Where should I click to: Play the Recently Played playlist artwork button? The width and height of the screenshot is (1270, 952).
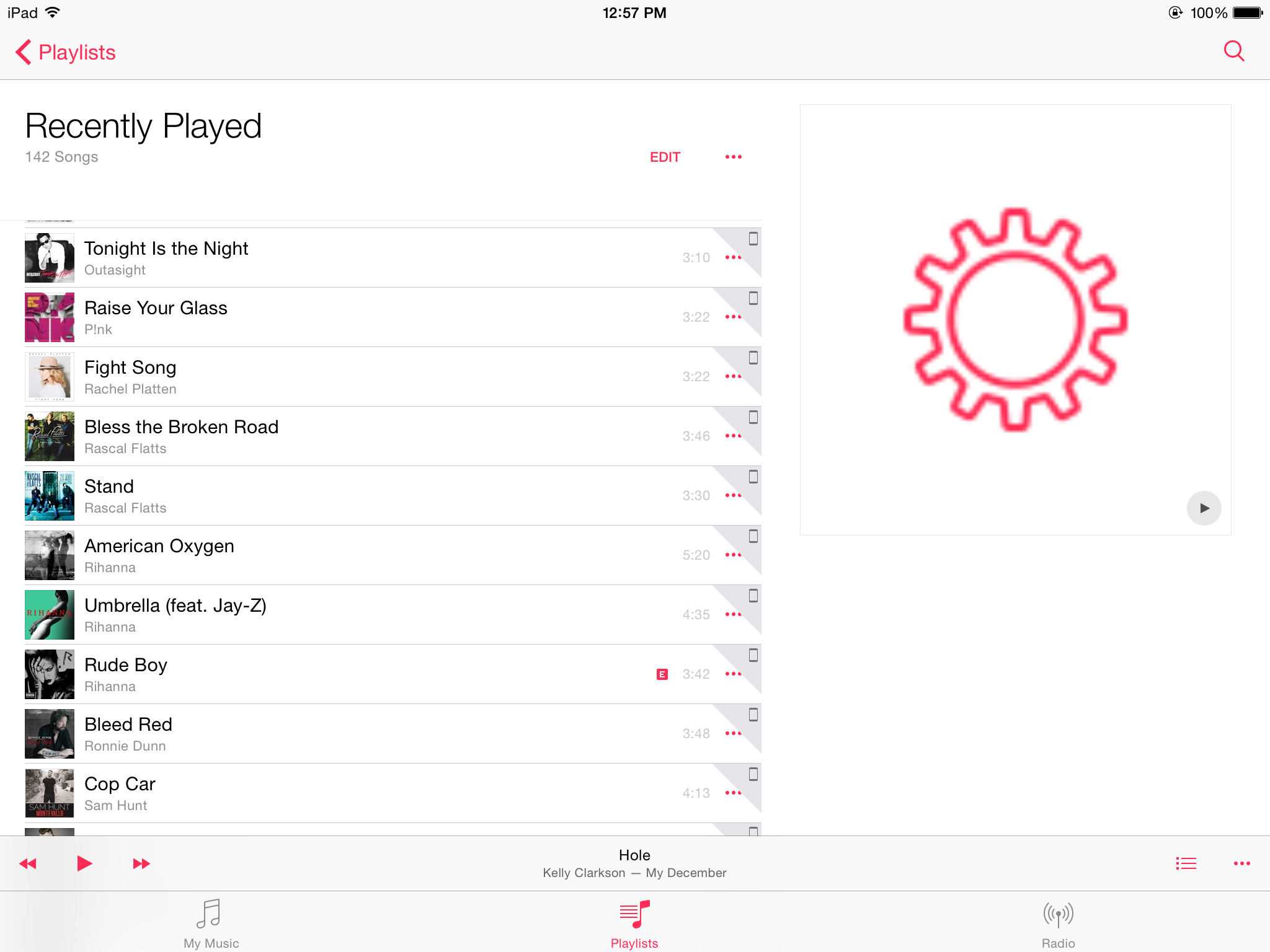(1204, 508)
